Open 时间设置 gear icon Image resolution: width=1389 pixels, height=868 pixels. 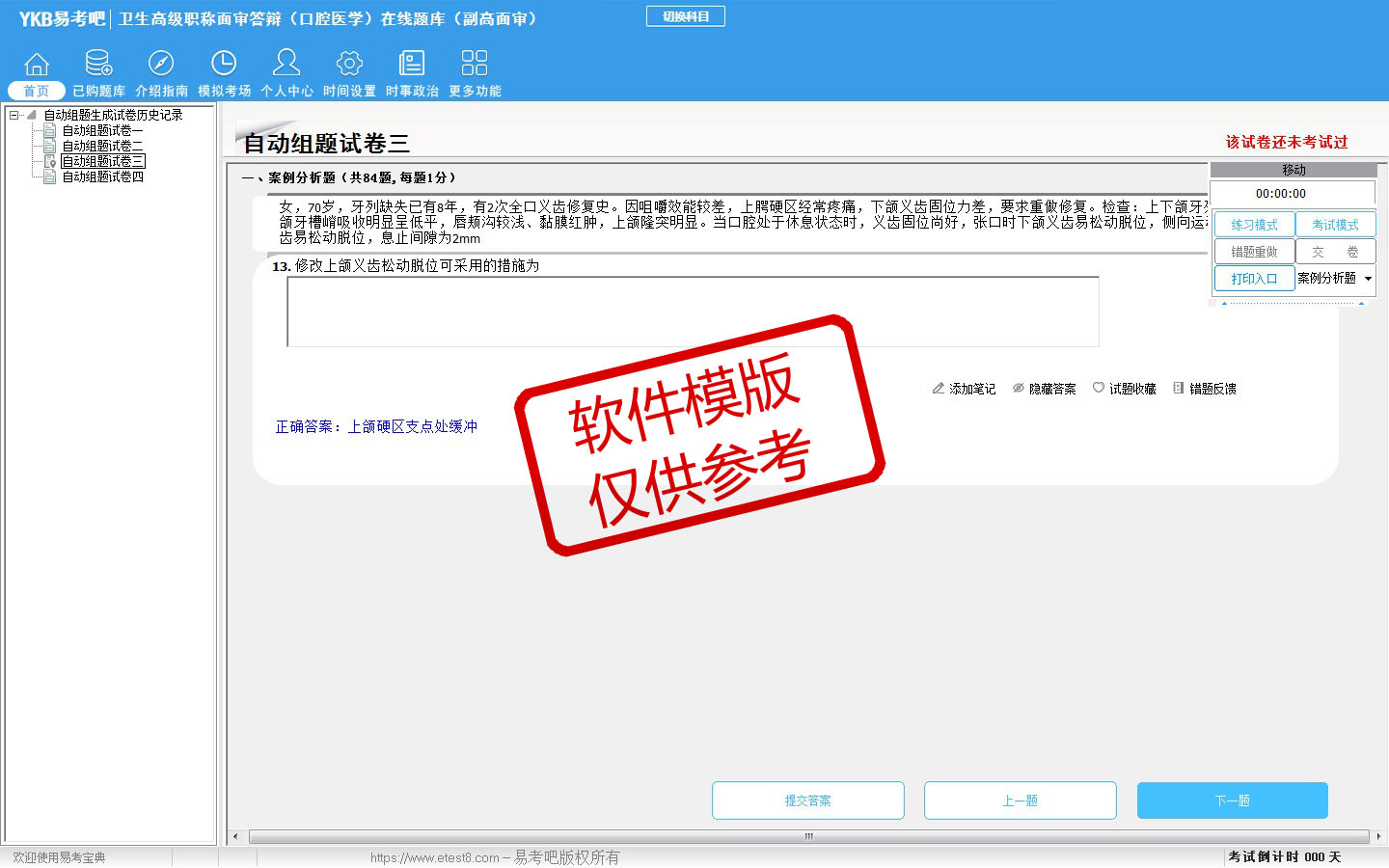tap(349, 65)
